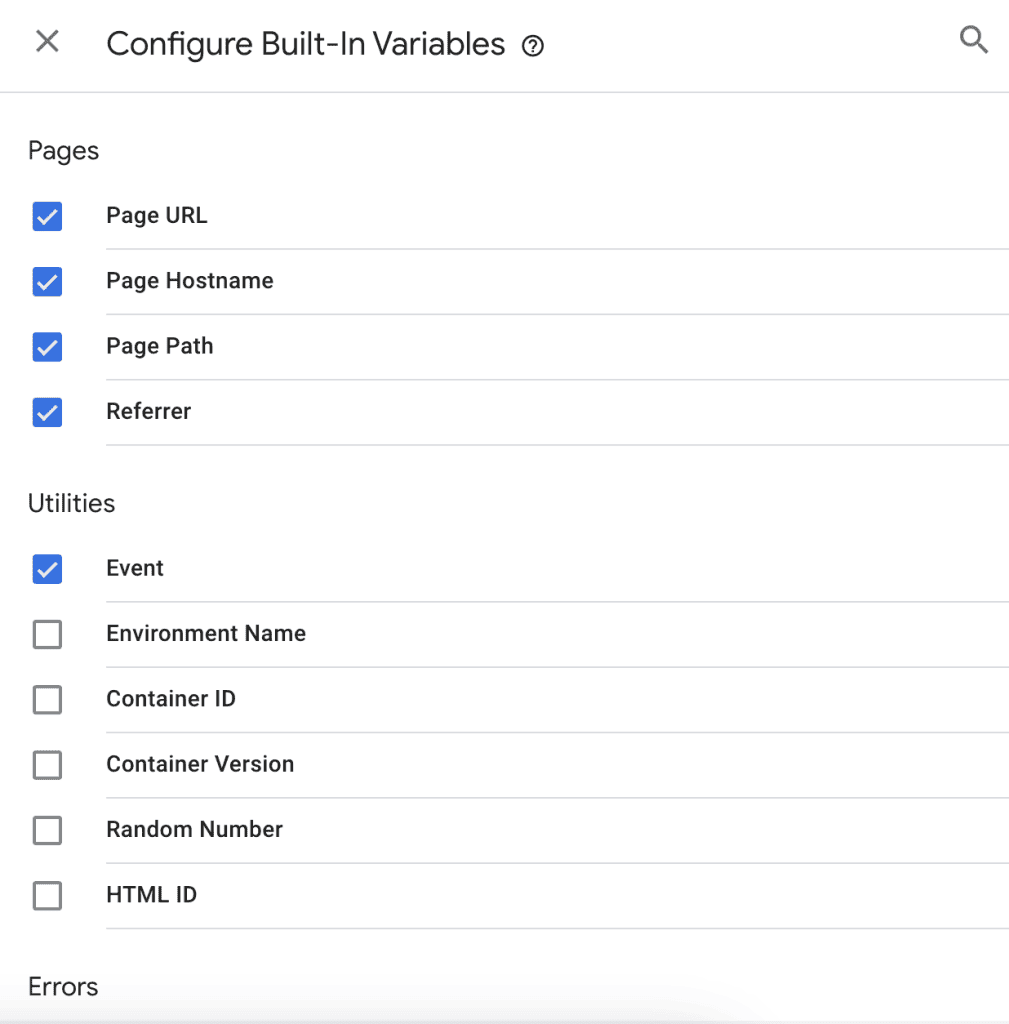Select the Page URL variable label
1009x1024 pixels.
[156, 215]
